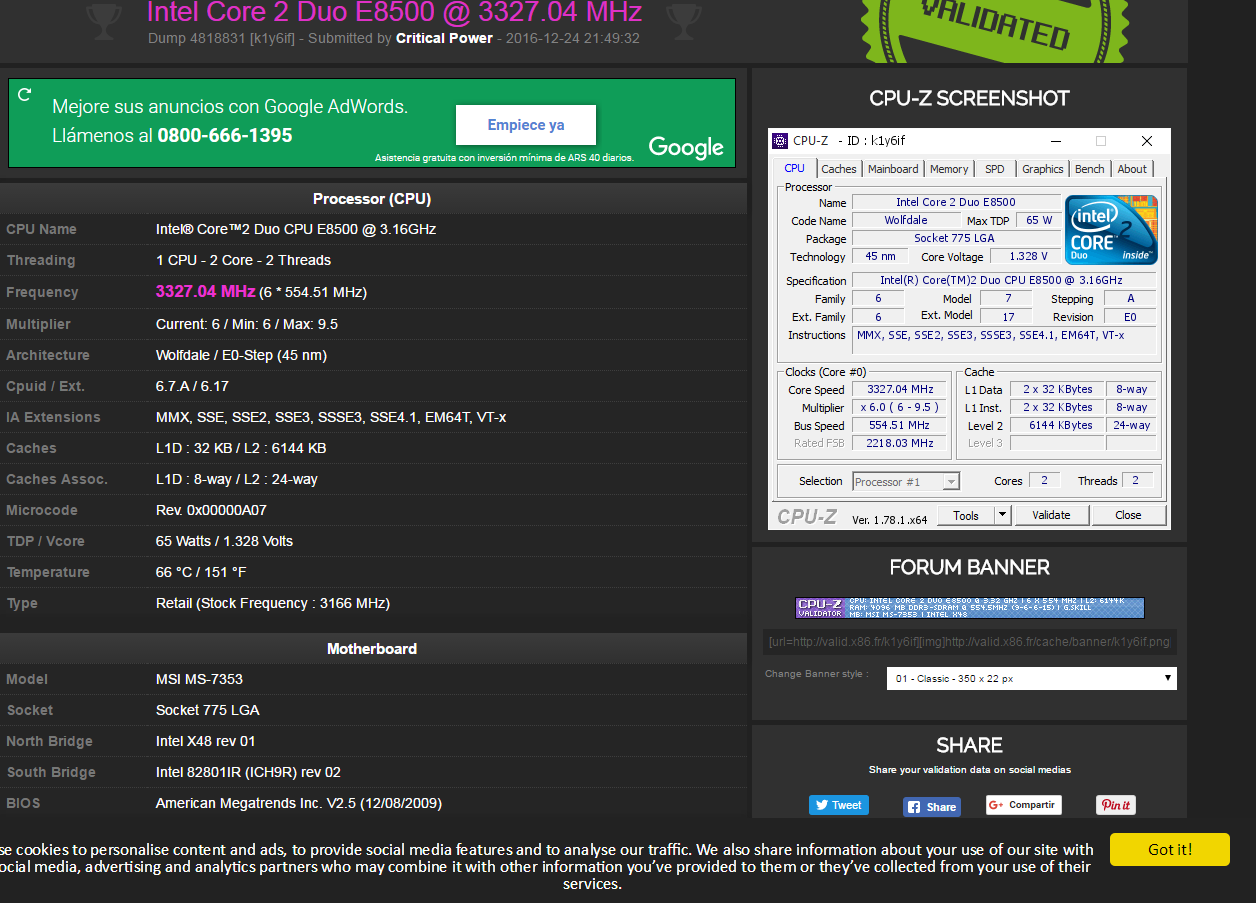This screenshot has height=903, width=1256.
Task: Click the Validate button in CPU-Z
Action: tap(1051, 515)
